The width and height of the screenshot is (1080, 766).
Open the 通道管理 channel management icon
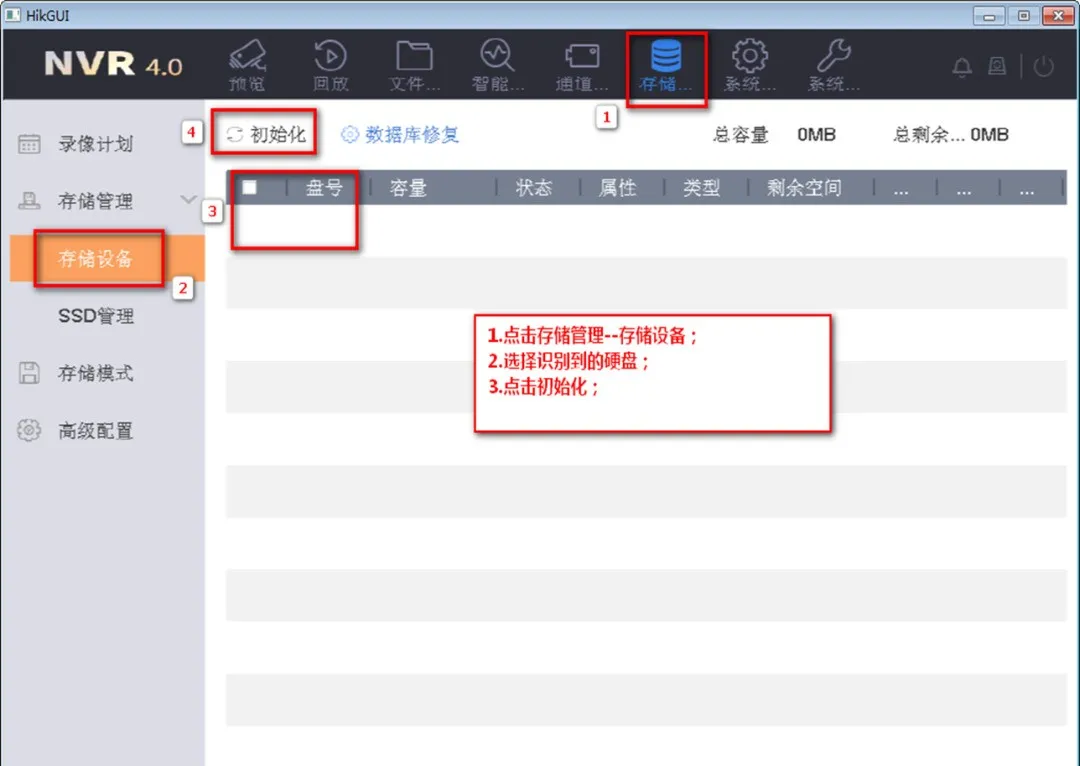tap(581, 63)
